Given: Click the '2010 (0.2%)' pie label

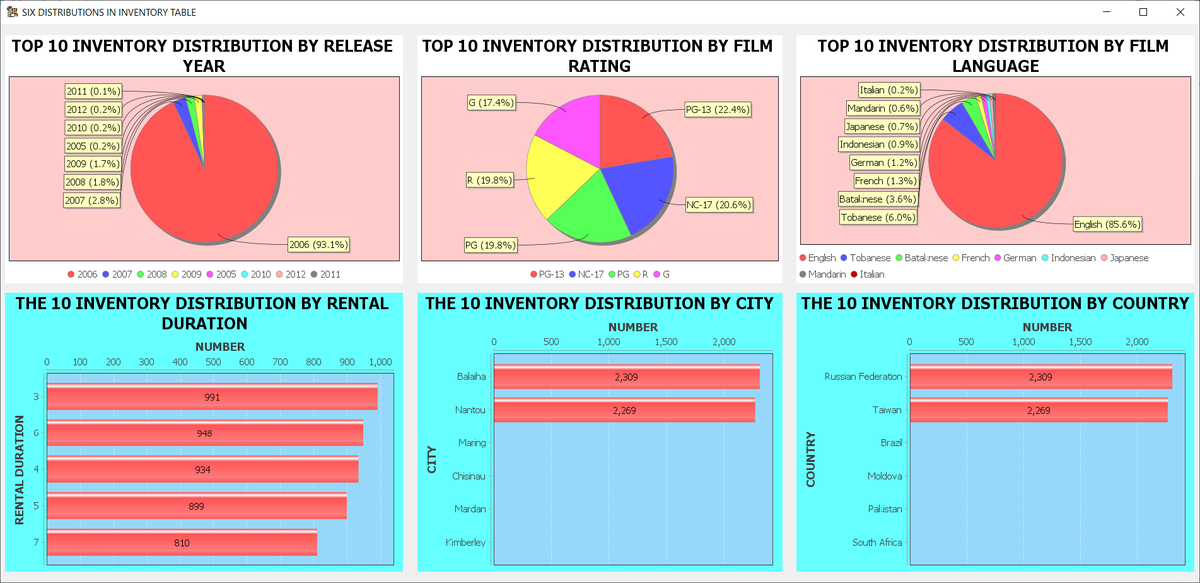Looking at the screenshot, I should coord(93,128).
